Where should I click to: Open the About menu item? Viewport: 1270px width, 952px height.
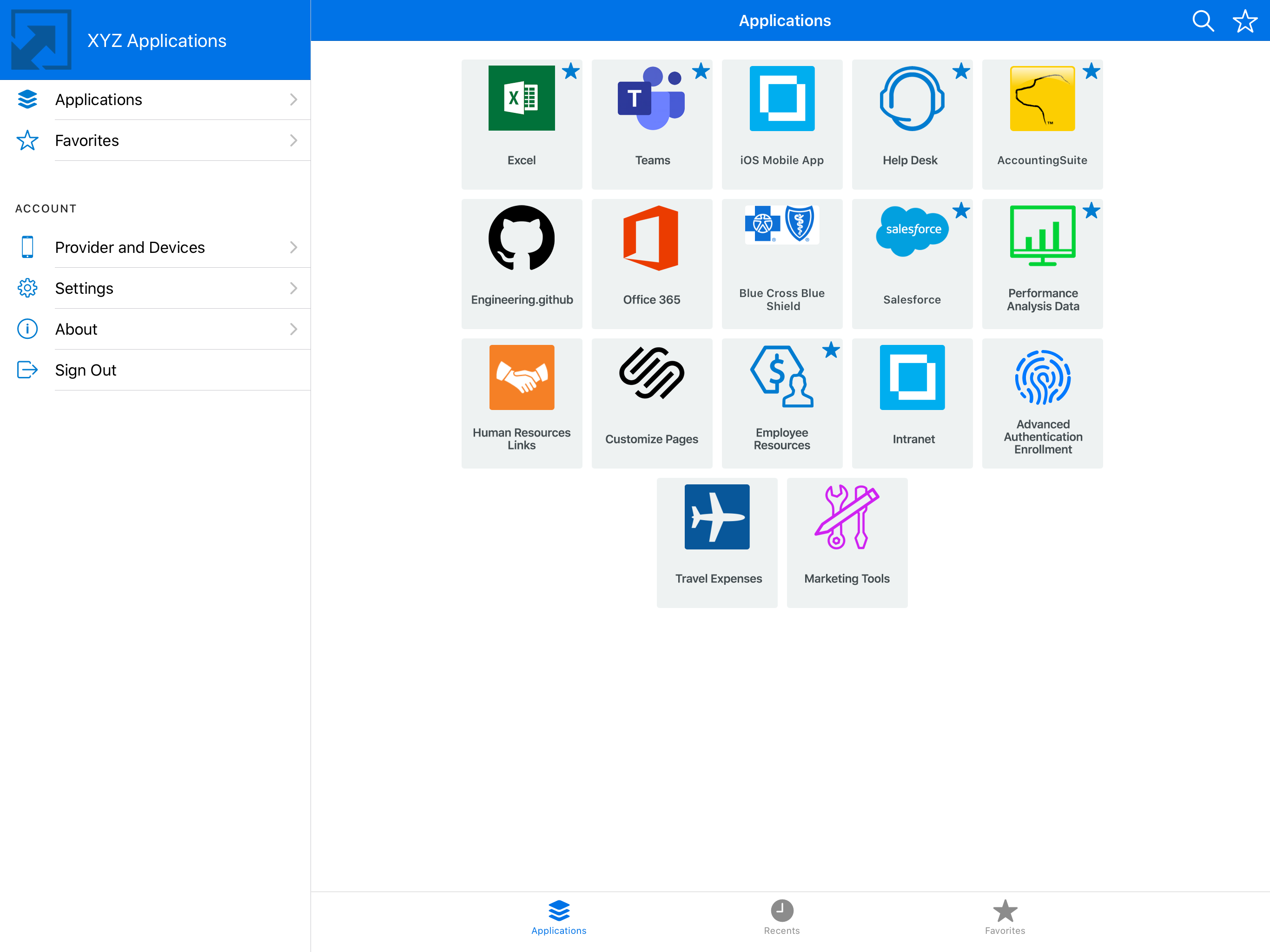tap(155, 329)
